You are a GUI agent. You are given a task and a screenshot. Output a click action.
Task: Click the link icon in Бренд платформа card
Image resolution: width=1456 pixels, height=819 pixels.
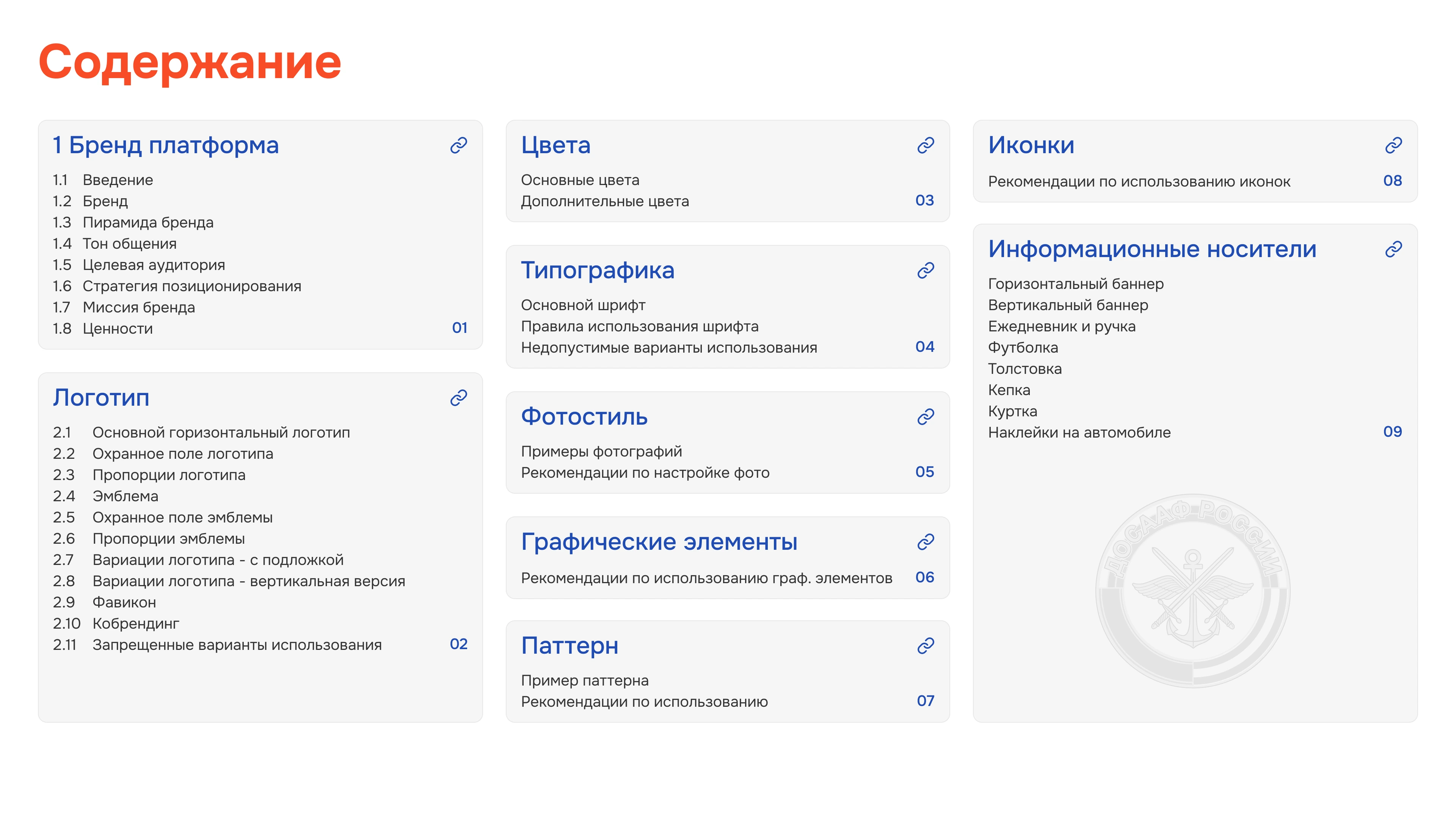point(458,145)
